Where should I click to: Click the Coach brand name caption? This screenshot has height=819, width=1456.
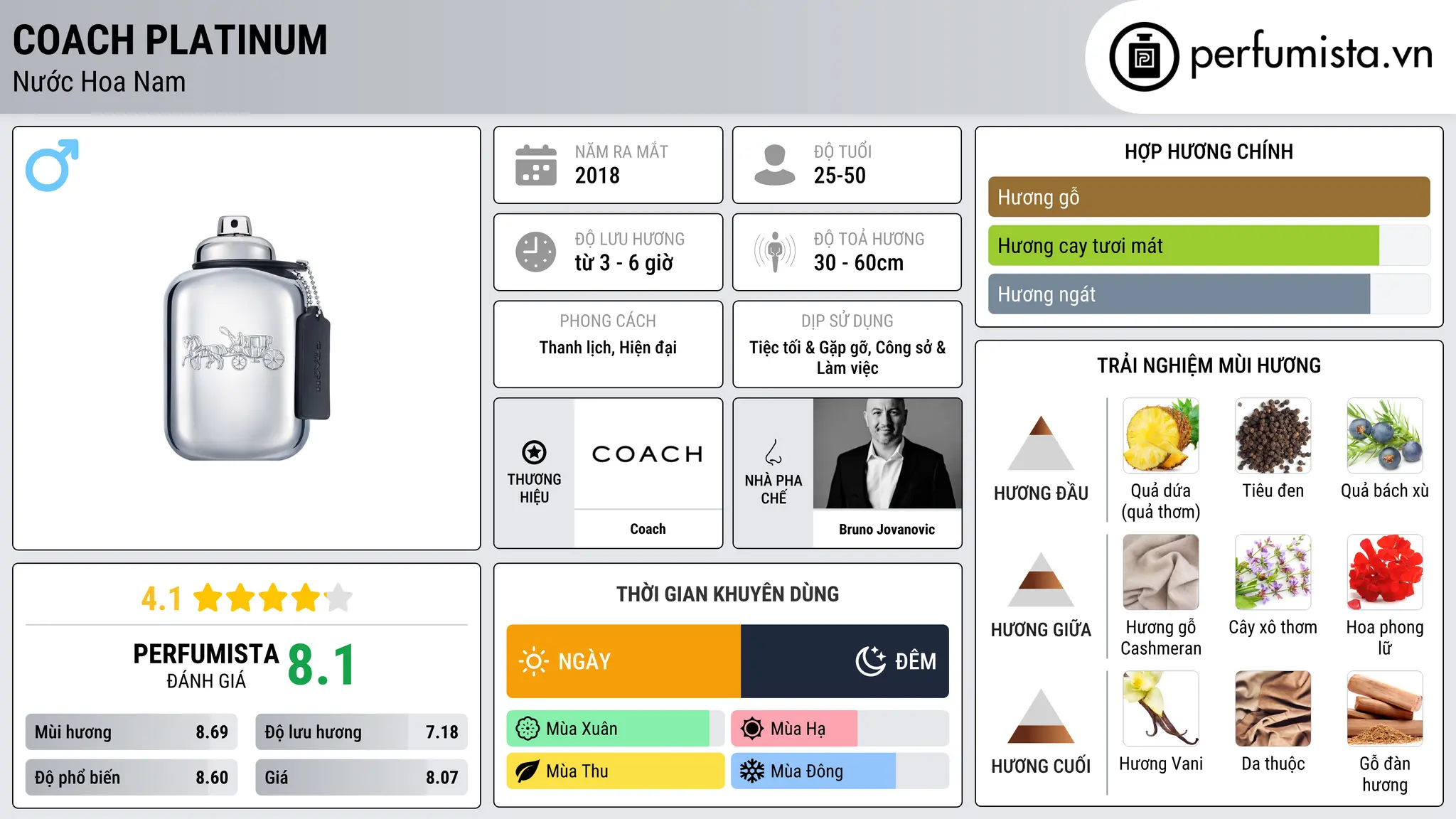pyautogui.click(x=648, y=529)
